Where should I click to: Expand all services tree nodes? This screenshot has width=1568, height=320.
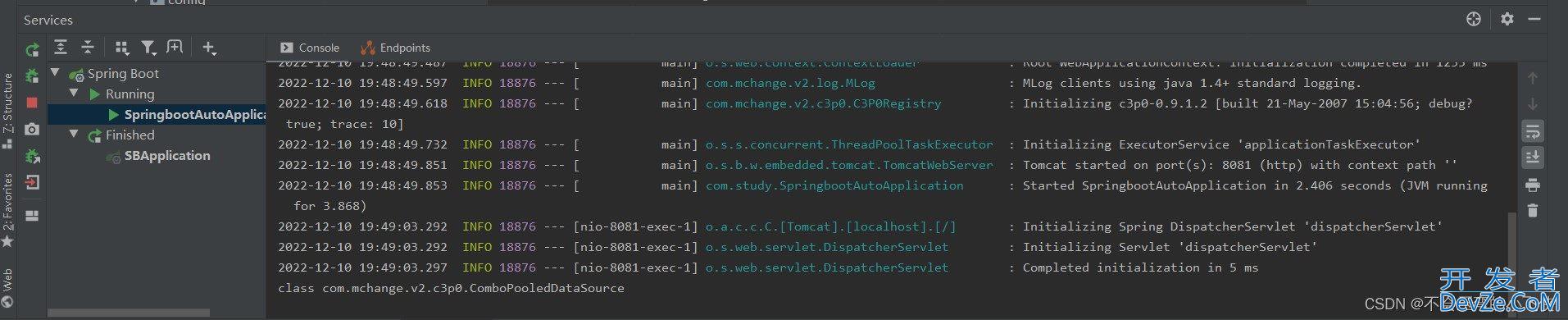(61, 48)
